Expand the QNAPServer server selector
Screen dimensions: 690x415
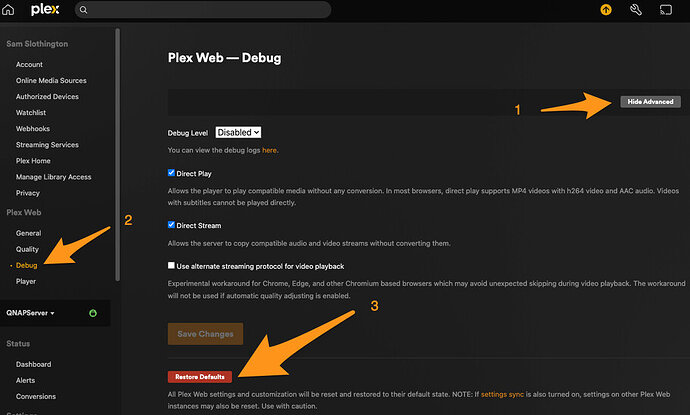(30, 313)
